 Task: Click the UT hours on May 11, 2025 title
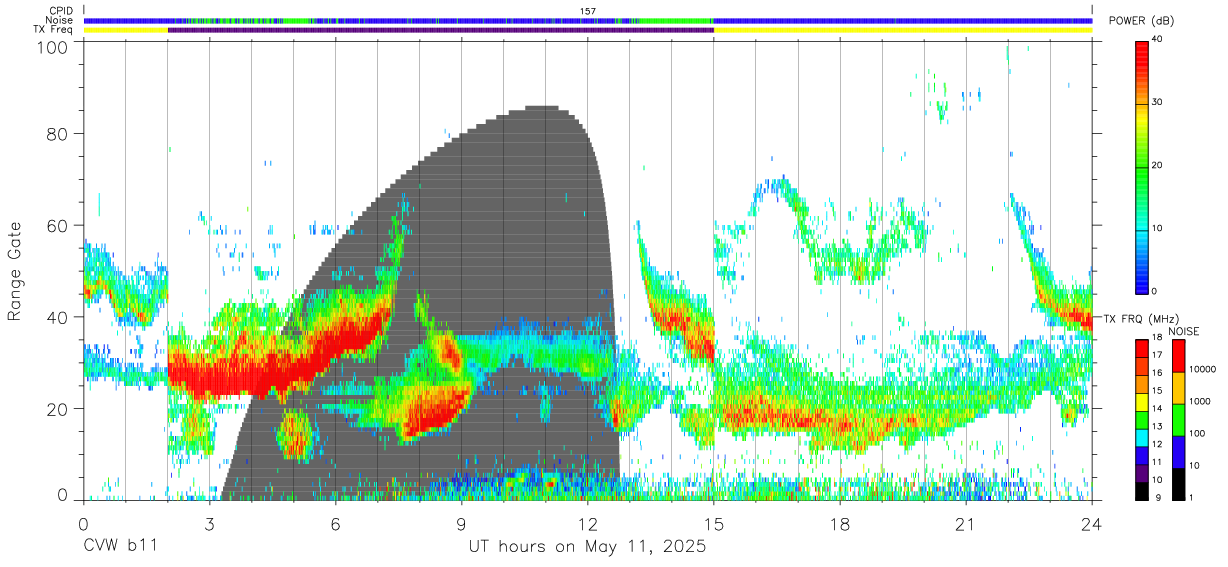point(588,547)
